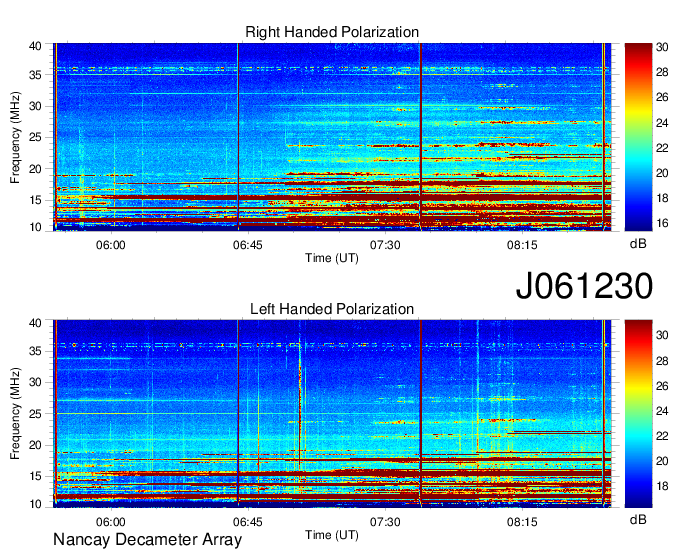Click the 25 MHz tick on Left Handed plot
Image resolution: width=680 pixels, height=552 pixels.
(35, 414)
